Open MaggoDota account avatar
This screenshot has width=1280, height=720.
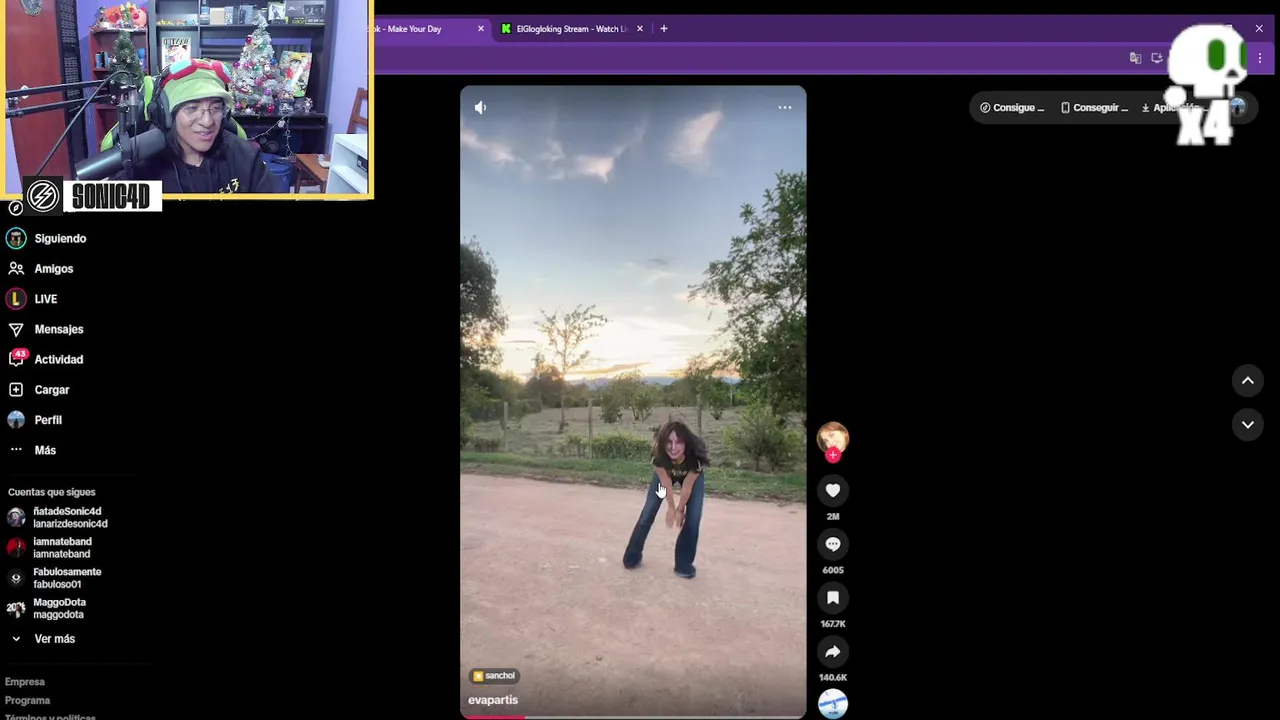(16, 608)
